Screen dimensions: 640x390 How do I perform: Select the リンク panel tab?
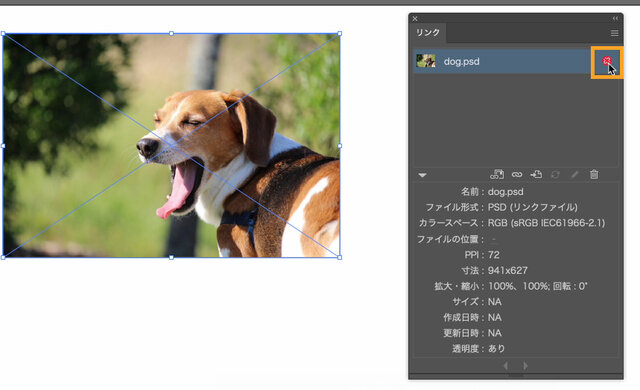428,33
